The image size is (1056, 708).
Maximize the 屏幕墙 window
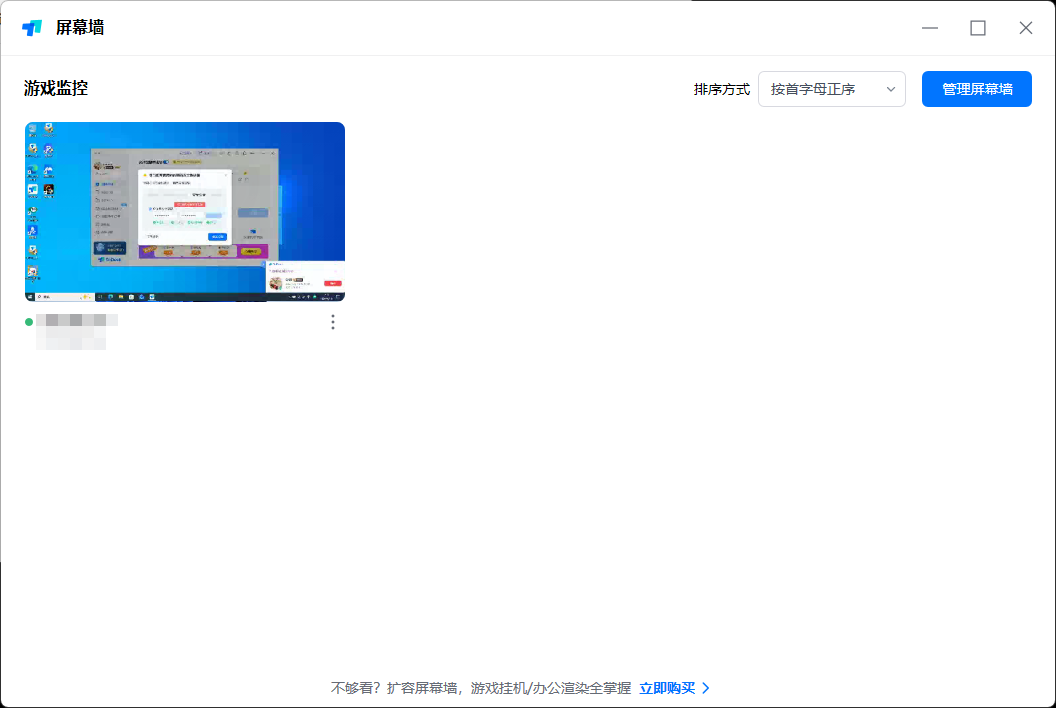point(978,28)
